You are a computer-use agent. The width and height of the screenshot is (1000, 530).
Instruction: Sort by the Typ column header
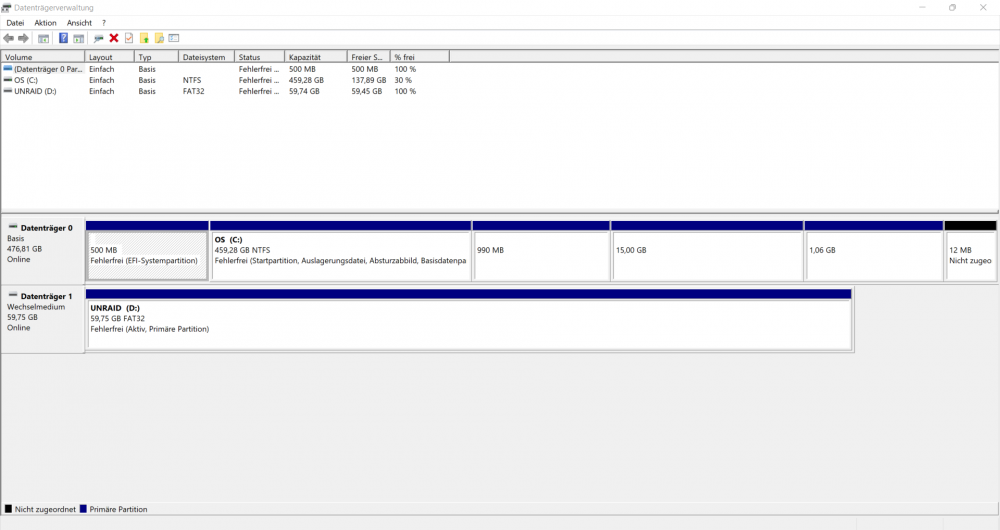tap(156, 57)
